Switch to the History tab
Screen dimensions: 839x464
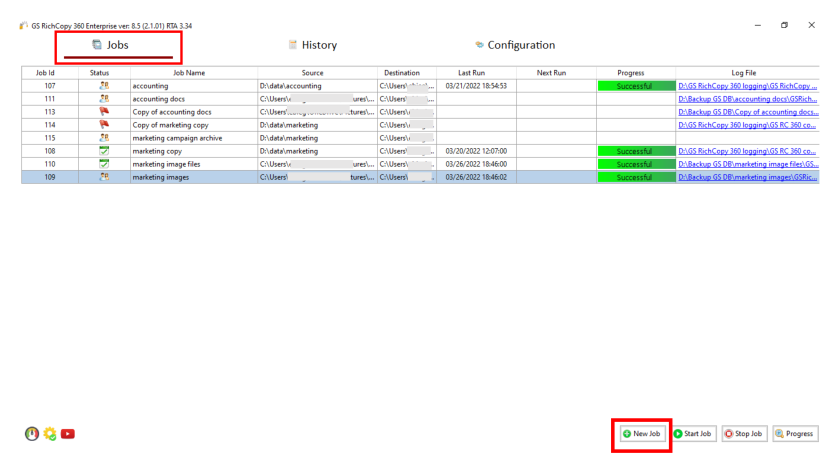(x=313, y=45)
